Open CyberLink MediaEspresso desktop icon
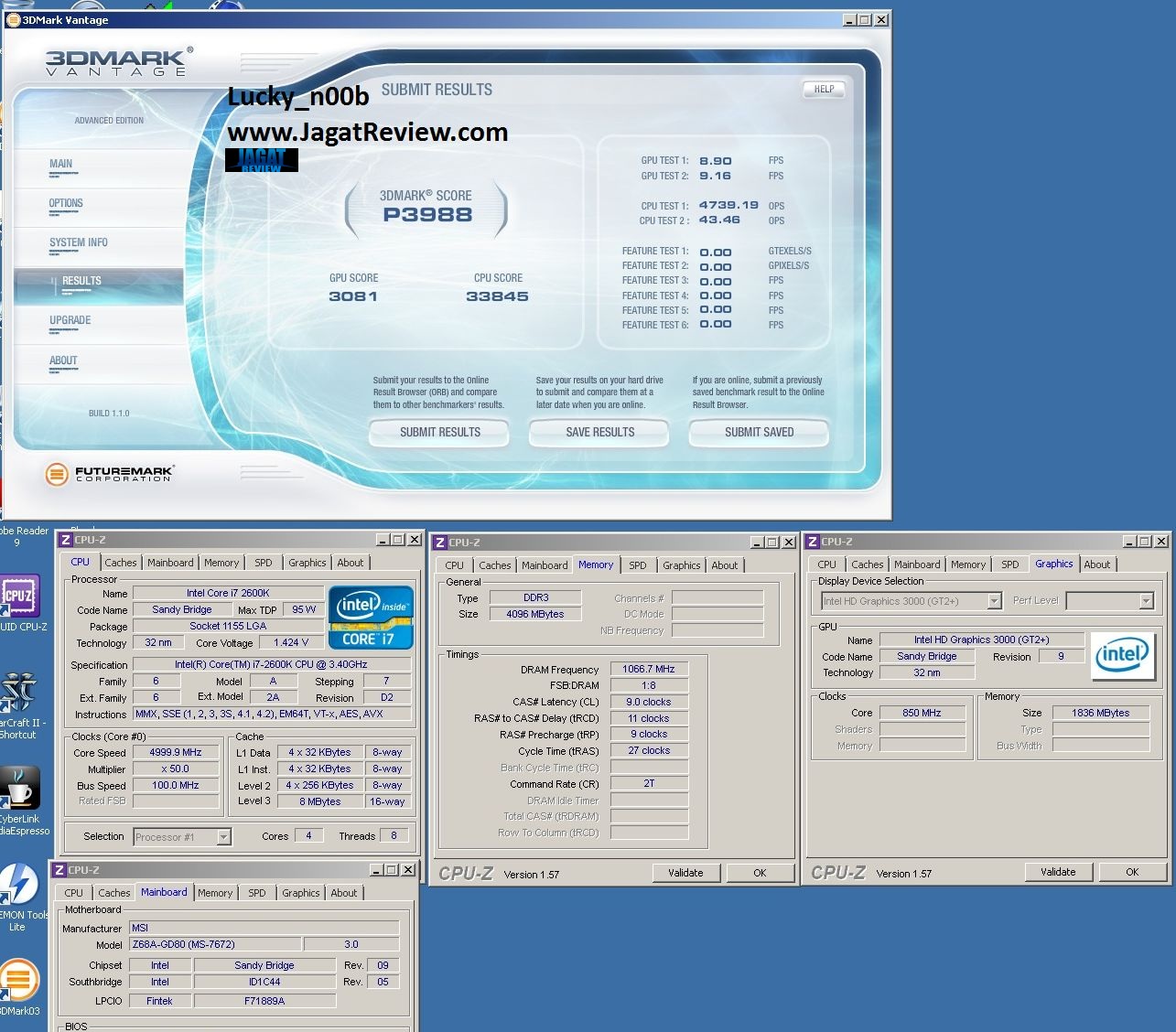This screenshot has height=1032, width=1176. 18,789
